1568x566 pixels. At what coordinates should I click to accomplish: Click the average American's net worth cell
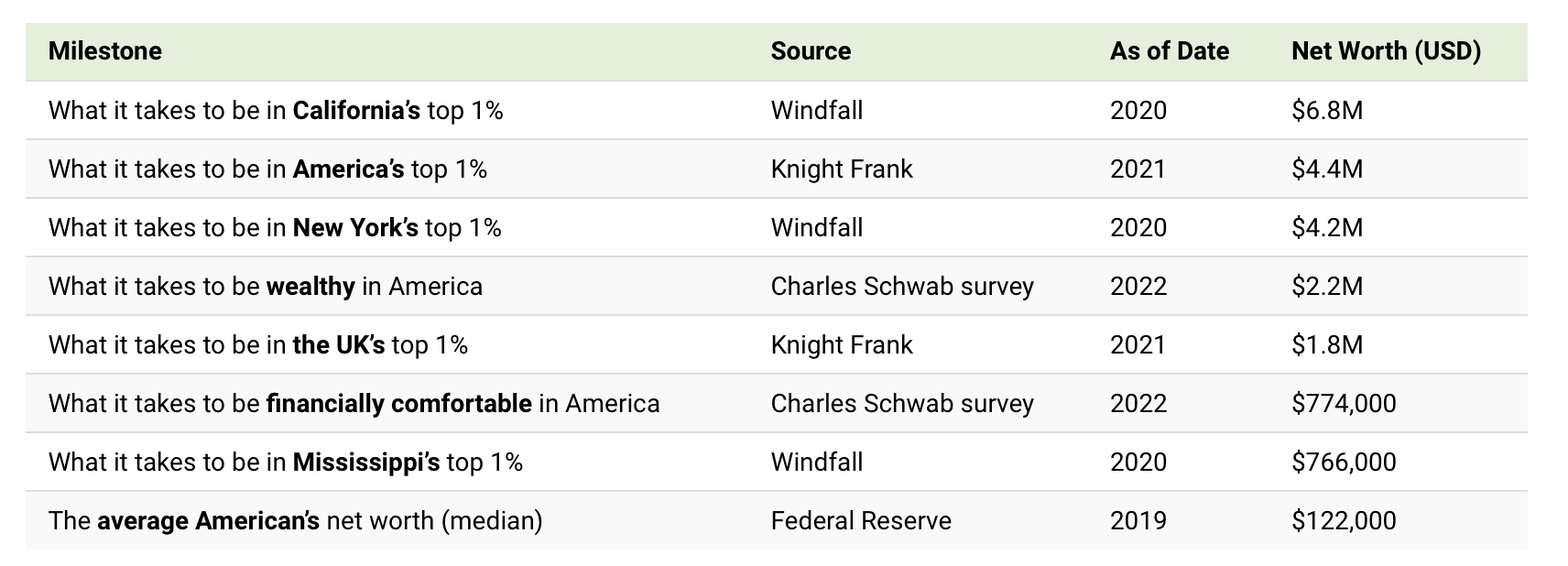pyautogui.click(x=295, y=521)
